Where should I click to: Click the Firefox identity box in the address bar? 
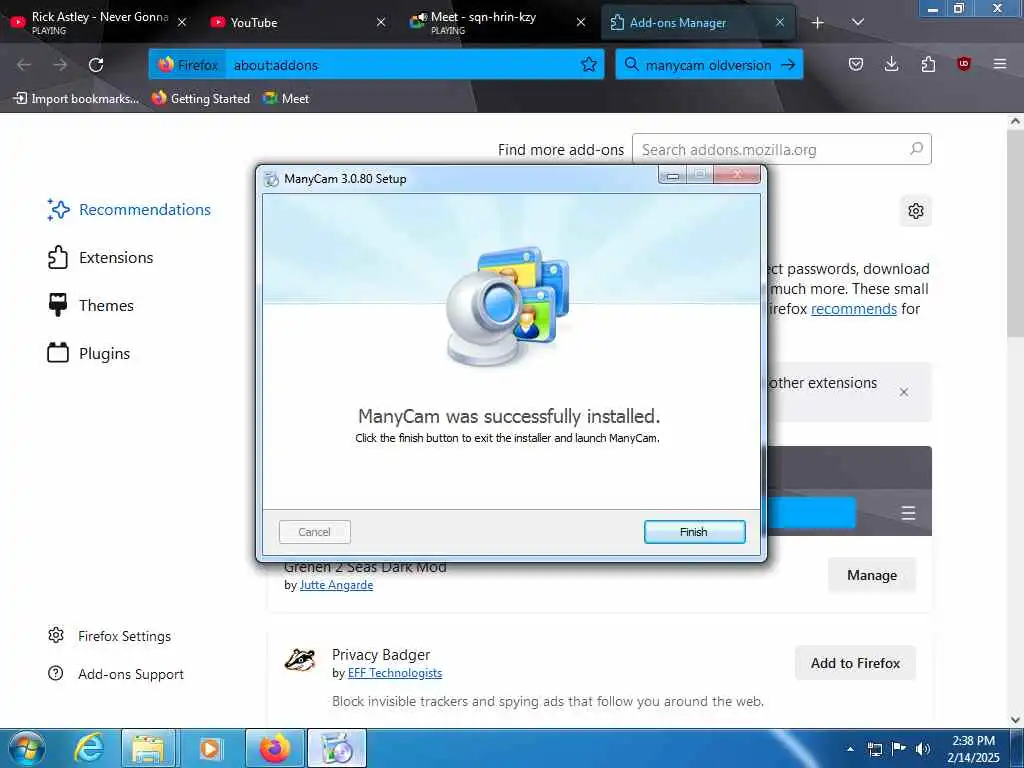point(188,65)
